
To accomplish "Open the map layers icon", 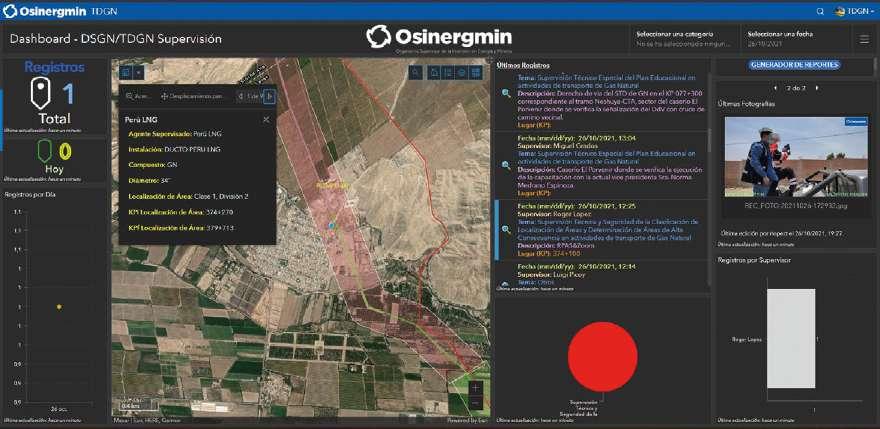I will 461,72.
